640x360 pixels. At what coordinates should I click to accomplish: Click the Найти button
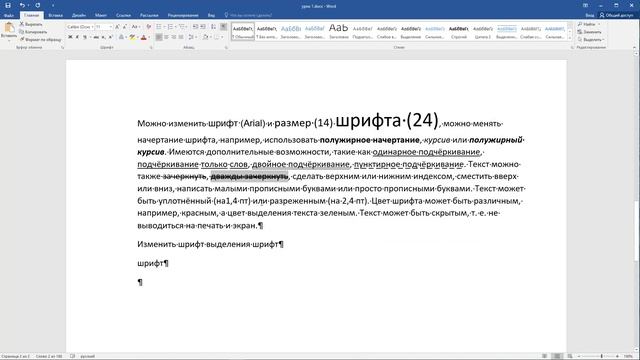pyautogui.click(x=589, y=24)
